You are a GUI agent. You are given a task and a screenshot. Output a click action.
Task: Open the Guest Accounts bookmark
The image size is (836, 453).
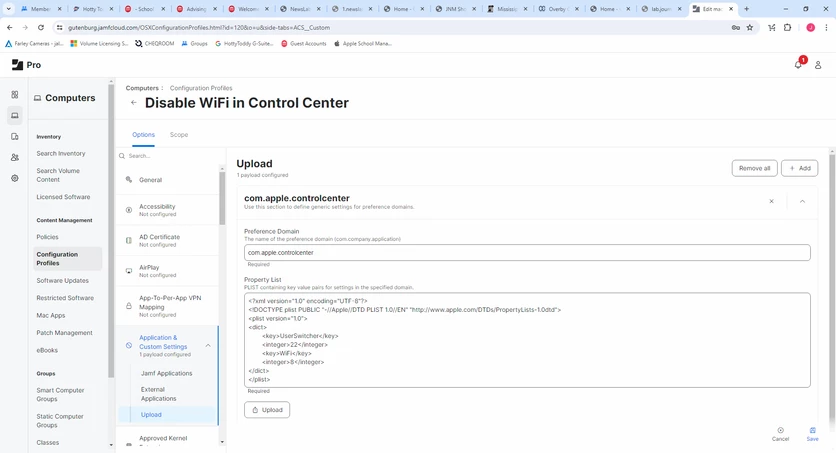303,44
